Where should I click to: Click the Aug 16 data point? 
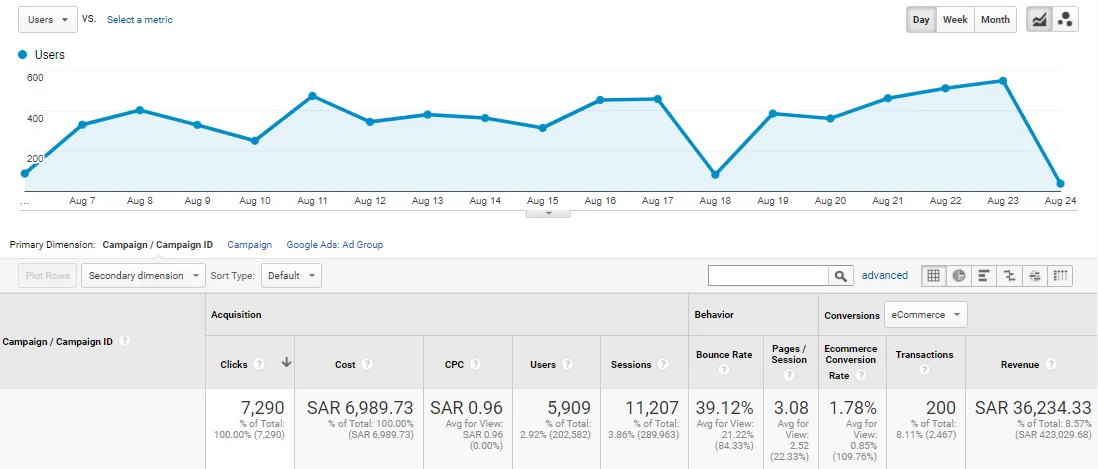click(x=600, y=100)
